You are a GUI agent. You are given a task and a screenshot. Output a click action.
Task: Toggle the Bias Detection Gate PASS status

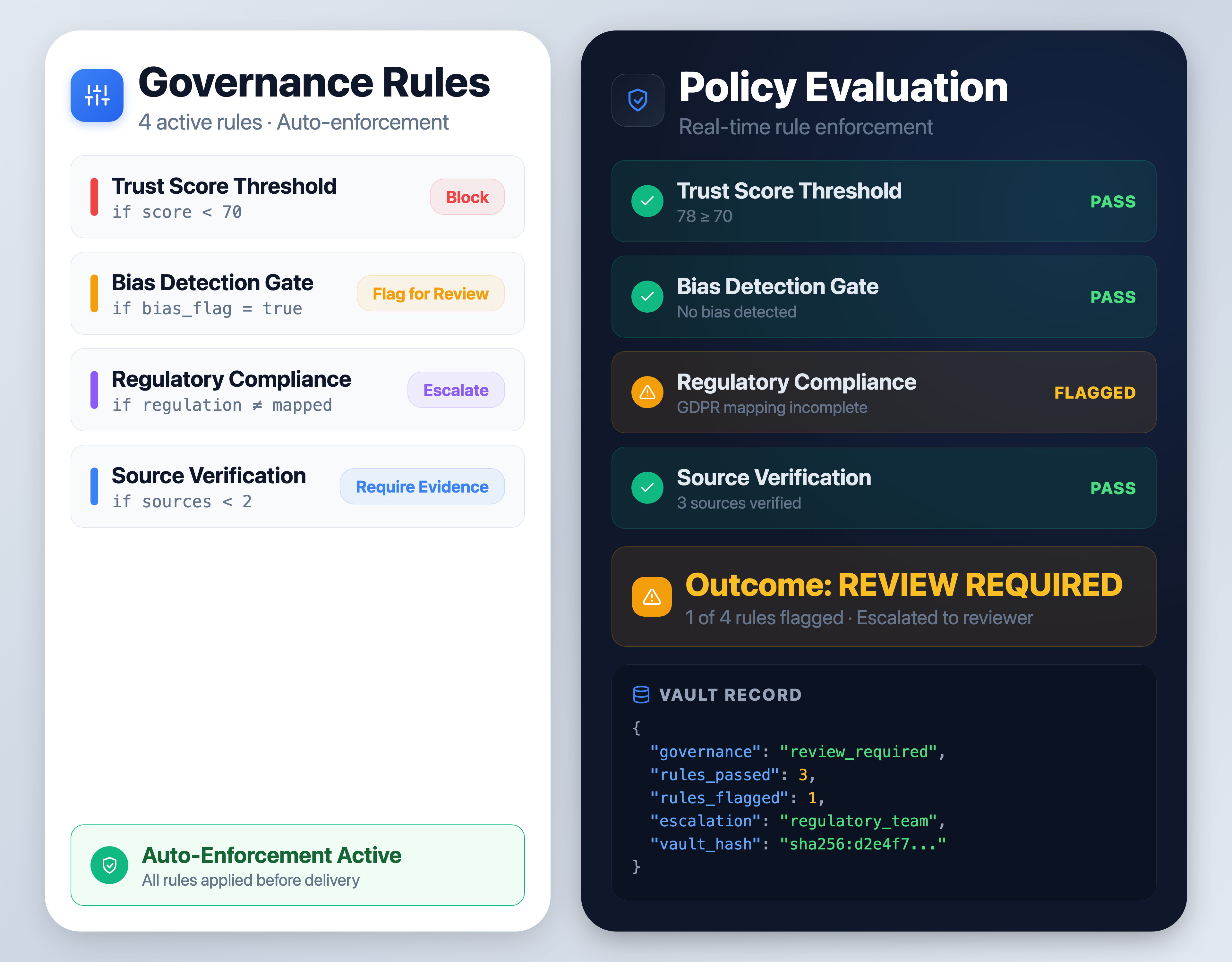pos(1112,296)
